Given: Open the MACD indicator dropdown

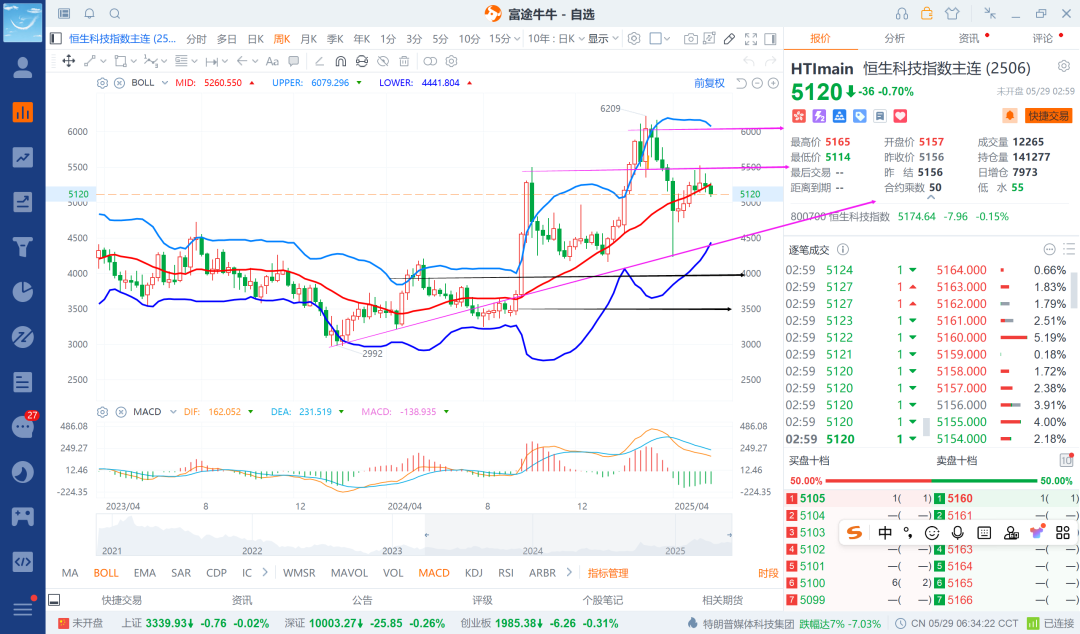Looking at the screenshot, I should click(x=174, y=412).
